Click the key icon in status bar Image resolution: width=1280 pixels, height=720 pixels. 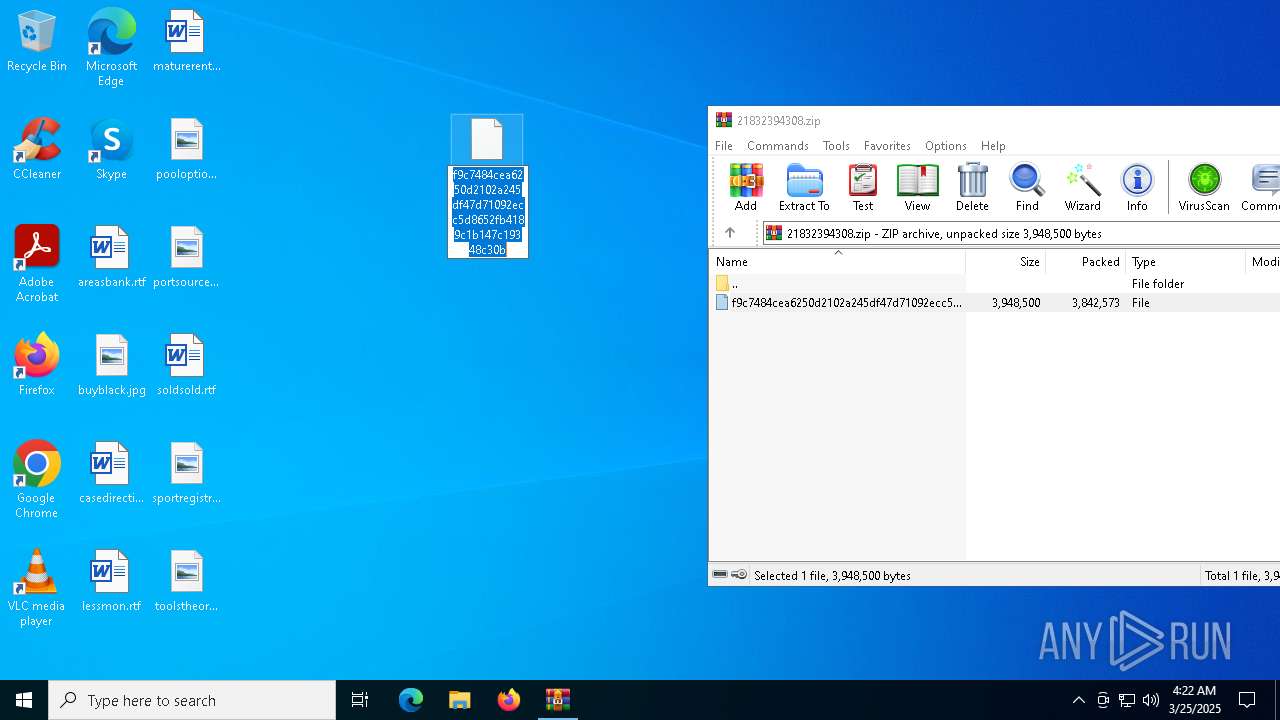coord(739,575)
